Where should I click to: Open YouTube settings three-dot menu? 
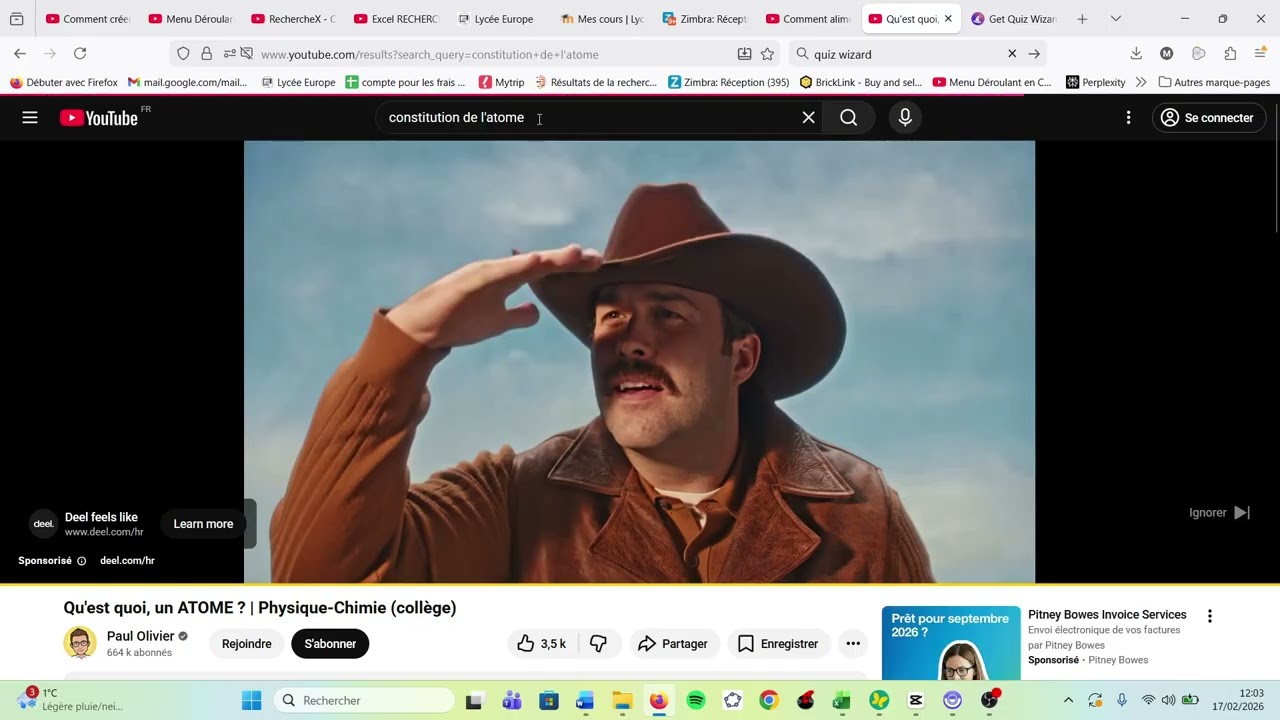(x=1128, y=118)
